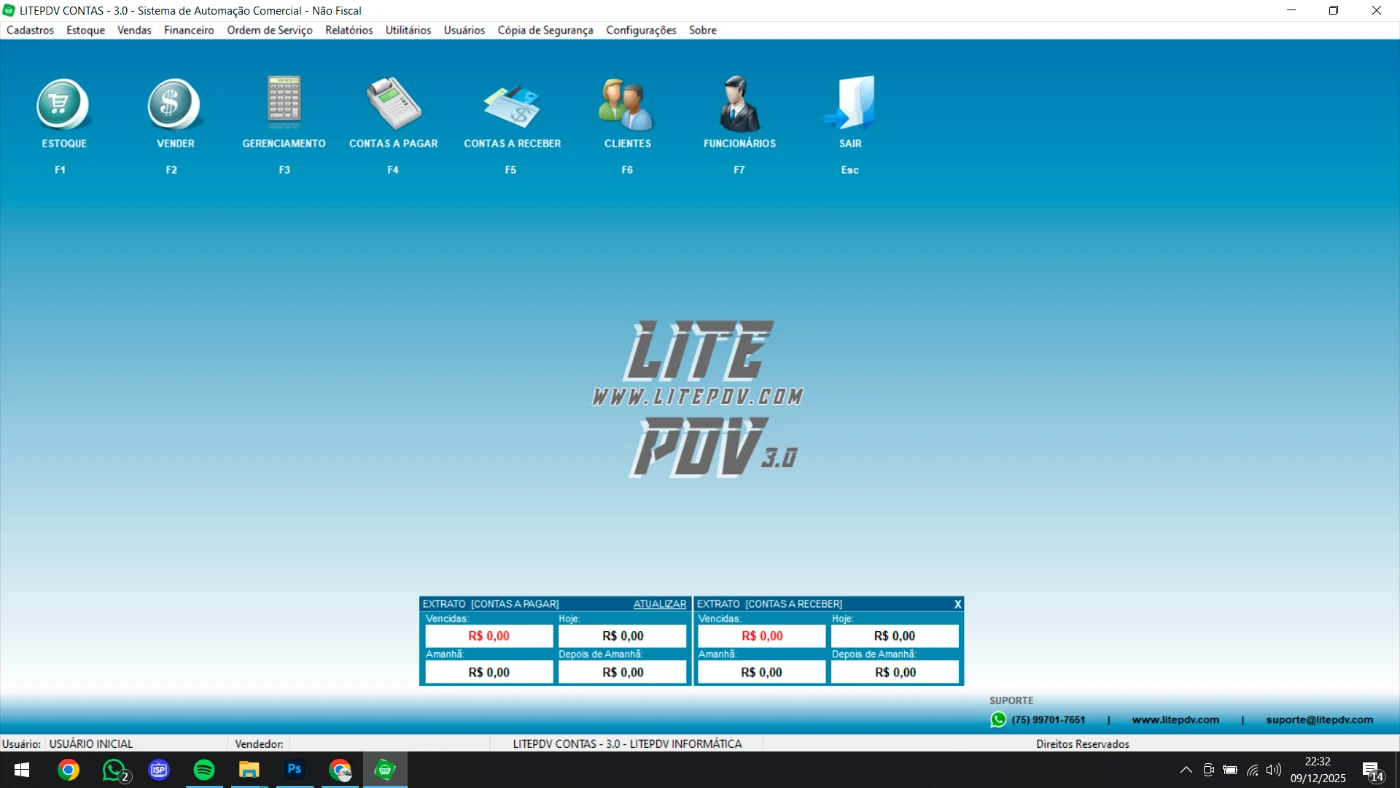Screen dimensions: 1400x788
Task: Open Contas a Pagar card machine icon
Action: point(393,104)
